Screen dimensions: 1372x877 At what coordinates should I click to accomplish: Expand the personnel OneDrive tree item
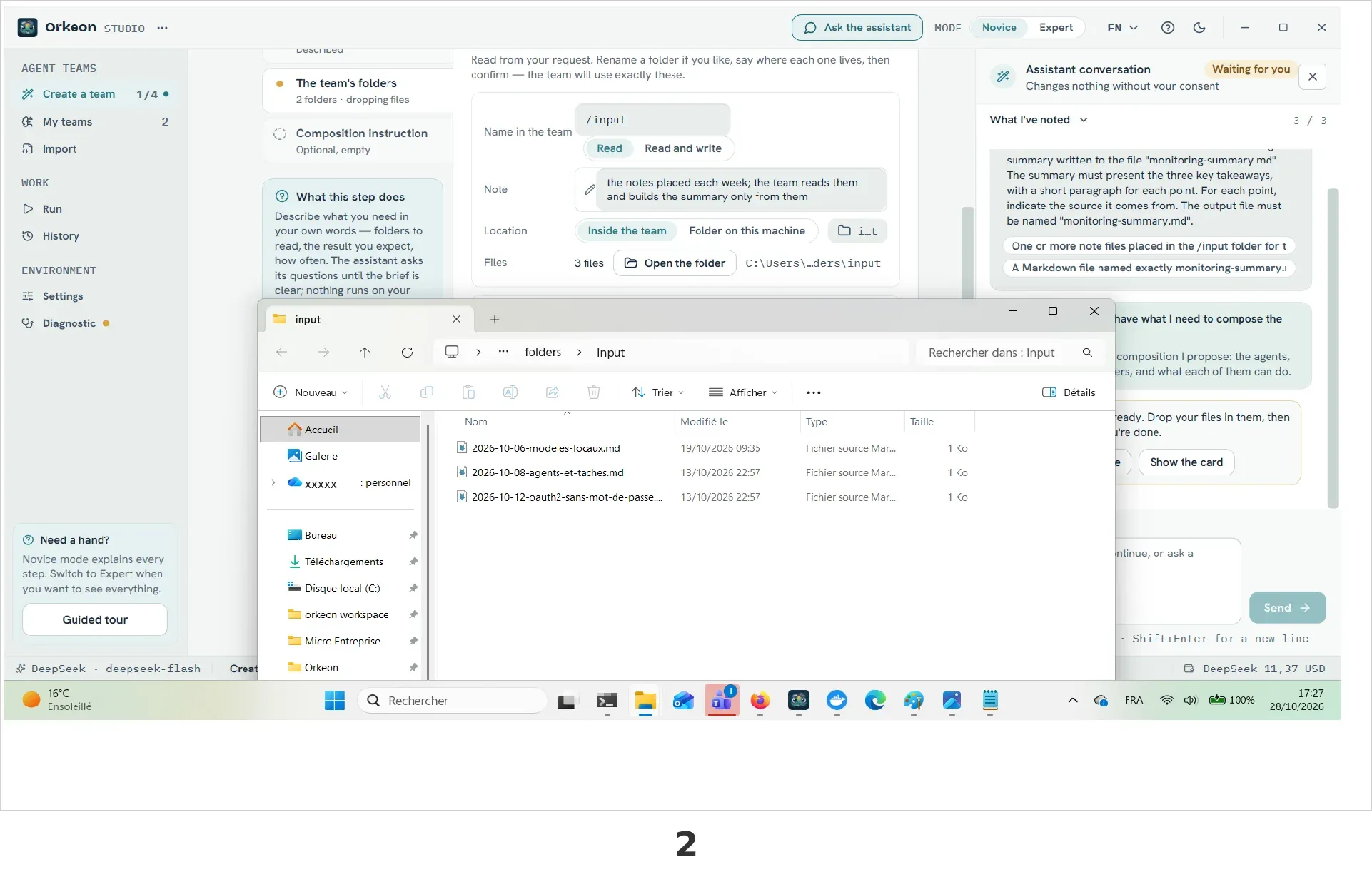[273, 483]
